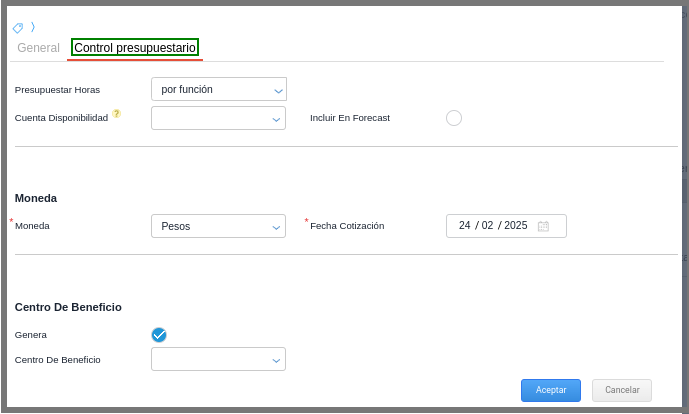The image size is (689, 414).
Task: Uncheck the Genera checkbox
Action: point(159,335)
